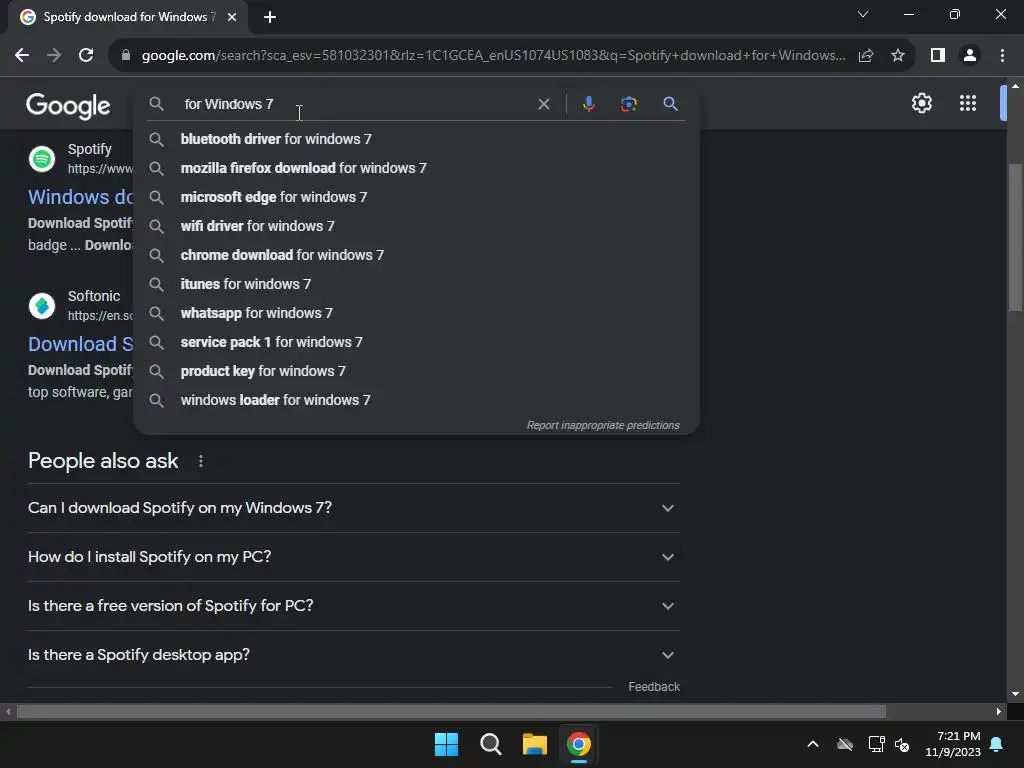This screenshot has height=768, width=1024.
Task: Open the clock showing 7:21 PM
Action: [x=953, y=744]
